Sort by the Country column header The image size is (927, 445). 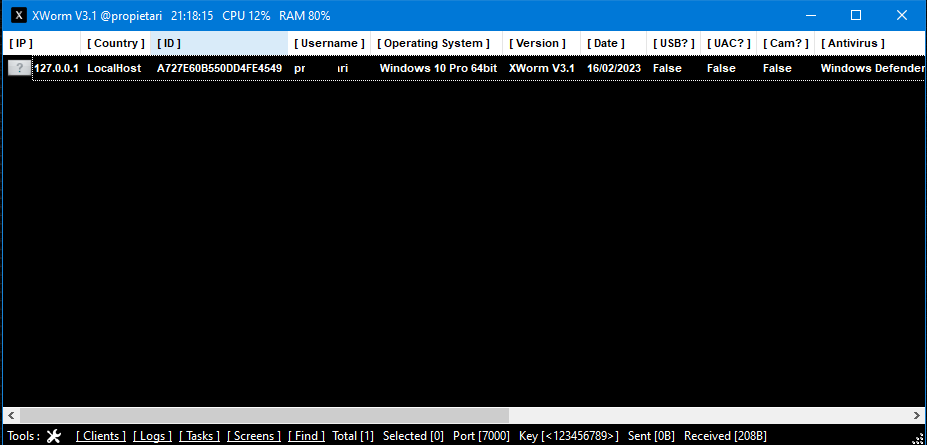116,43
